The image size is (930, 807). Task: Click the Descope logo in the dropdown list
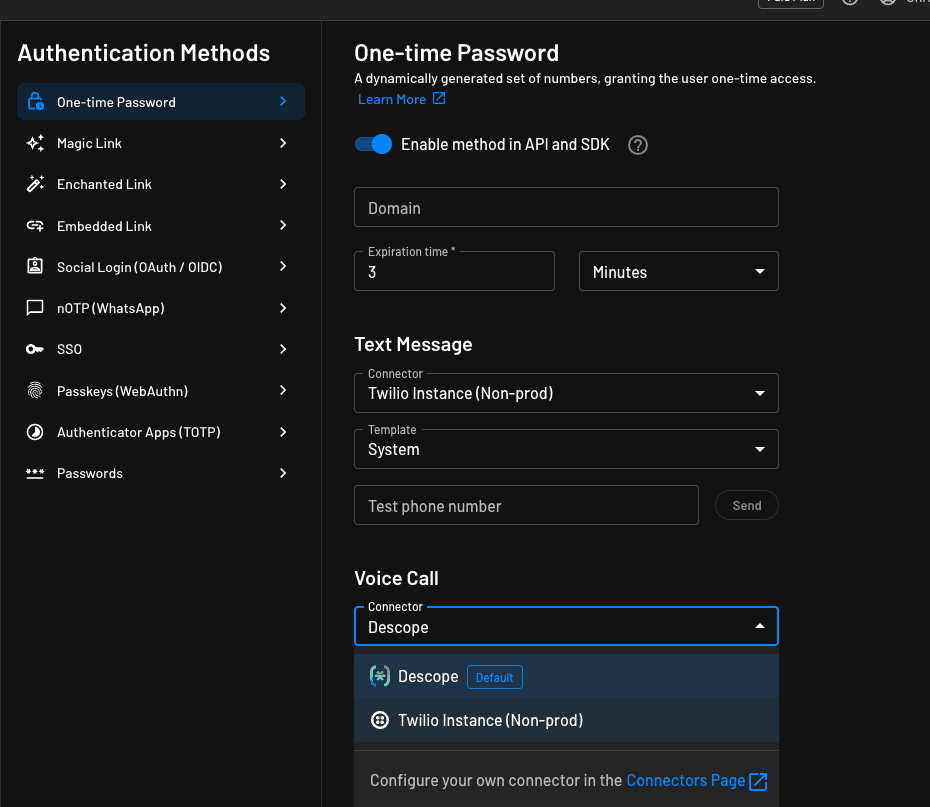[x=380, y=676]
